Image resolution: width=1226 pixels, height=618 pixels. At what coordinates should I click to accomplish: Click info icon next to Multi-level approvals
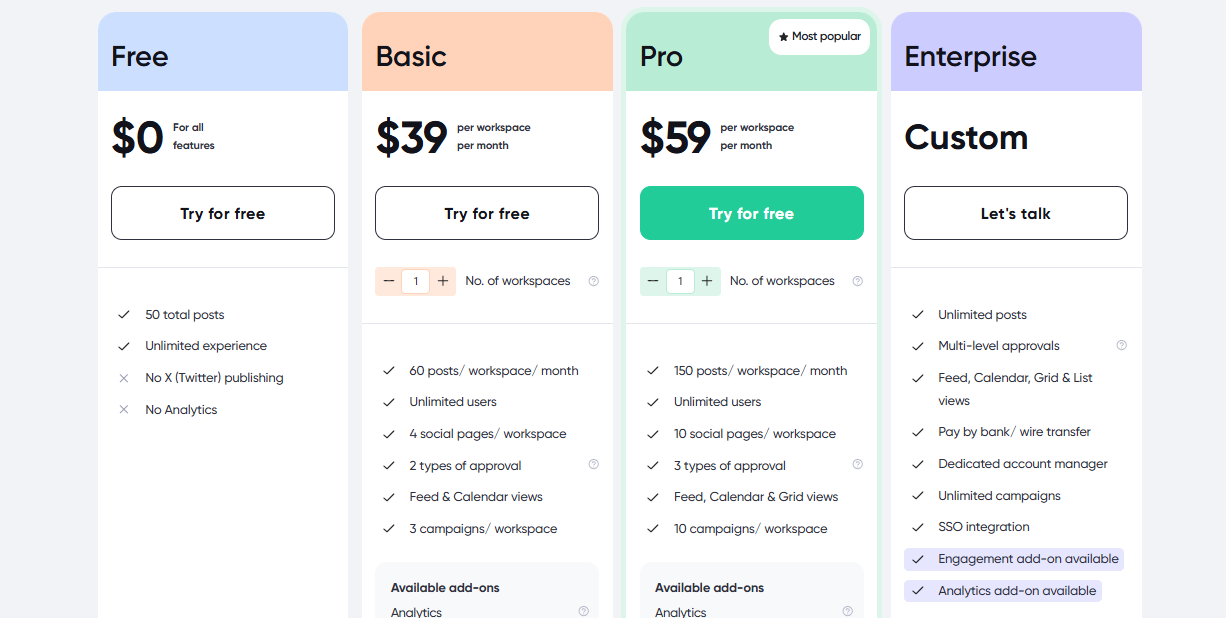(1122, 345)
